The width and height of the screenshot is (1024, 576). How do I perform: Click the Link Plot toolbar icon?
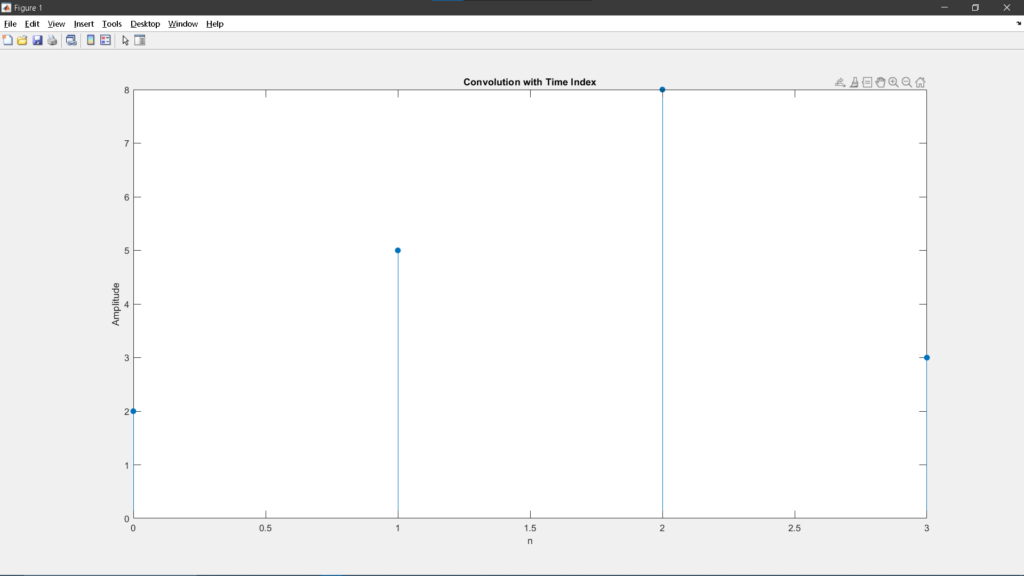click(71, 40)
